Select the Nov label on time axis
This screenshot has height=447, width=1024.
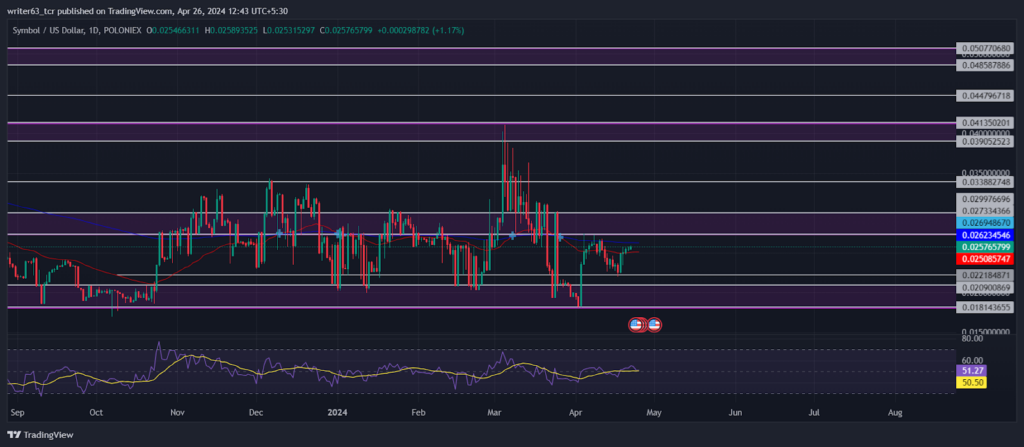click(x=177, y=413)
